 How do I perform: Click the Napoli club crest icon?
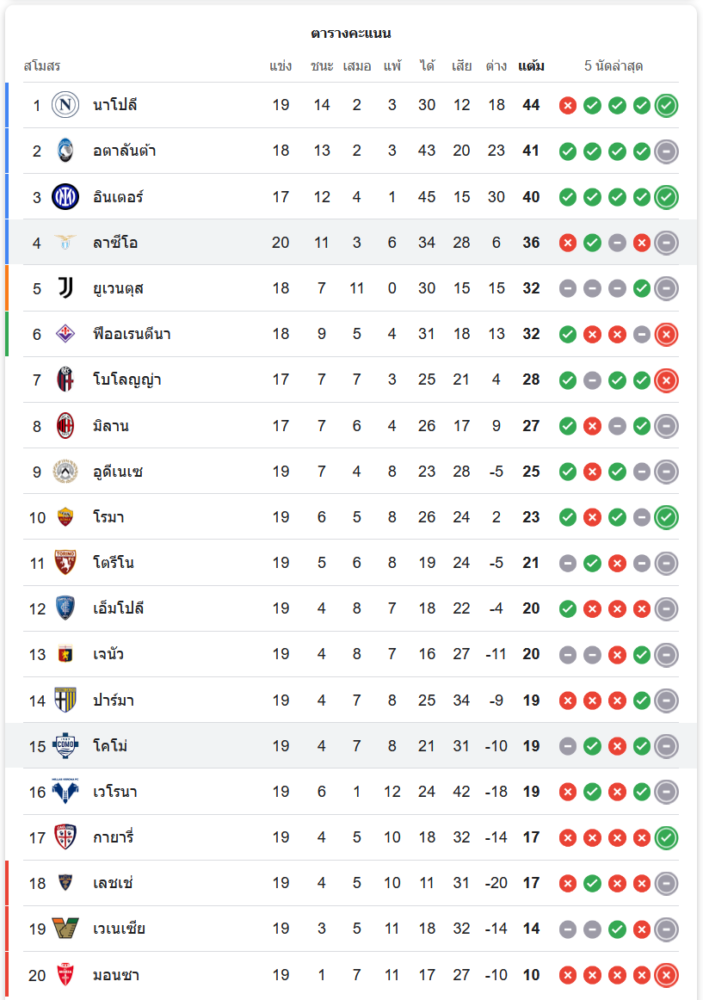click(x=65, y=105)
